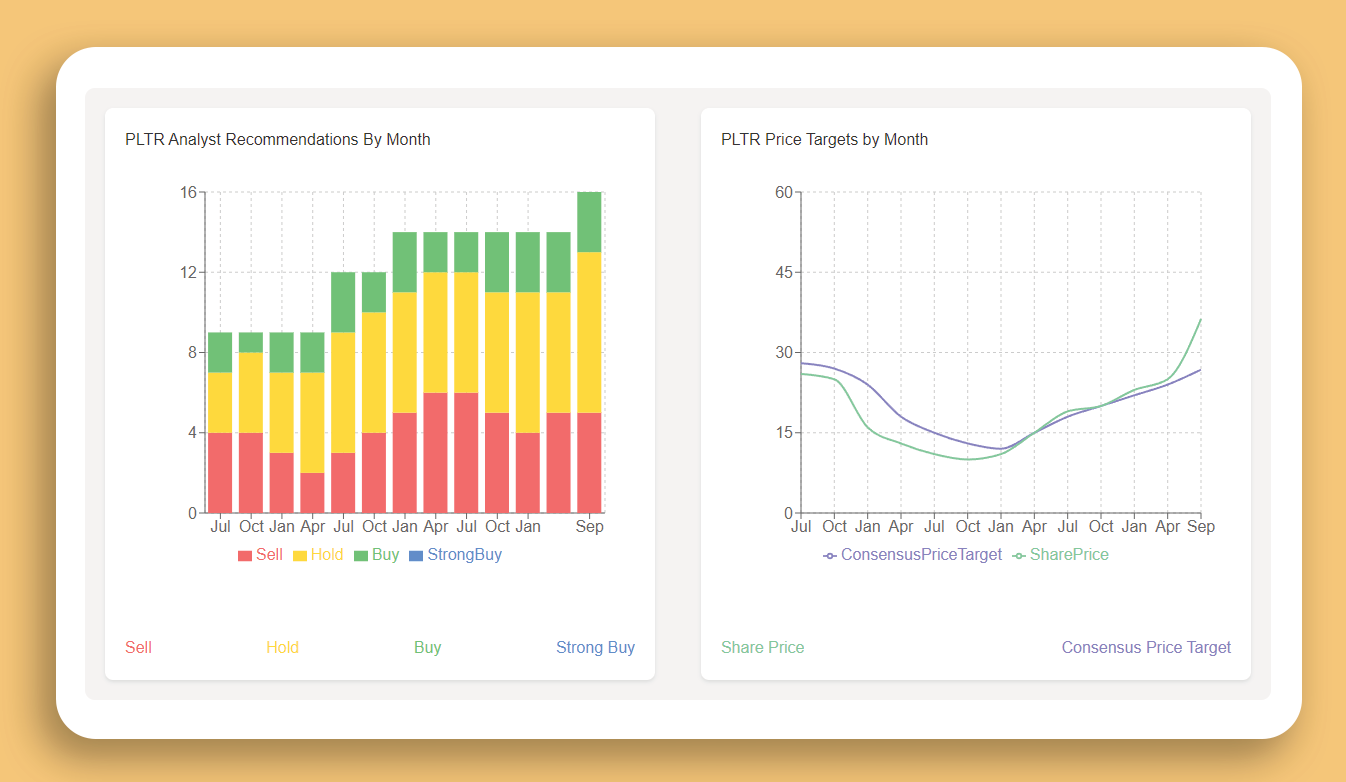
Task: Click the blue StrongBuy legend swatch
Action: coord(418,554)
